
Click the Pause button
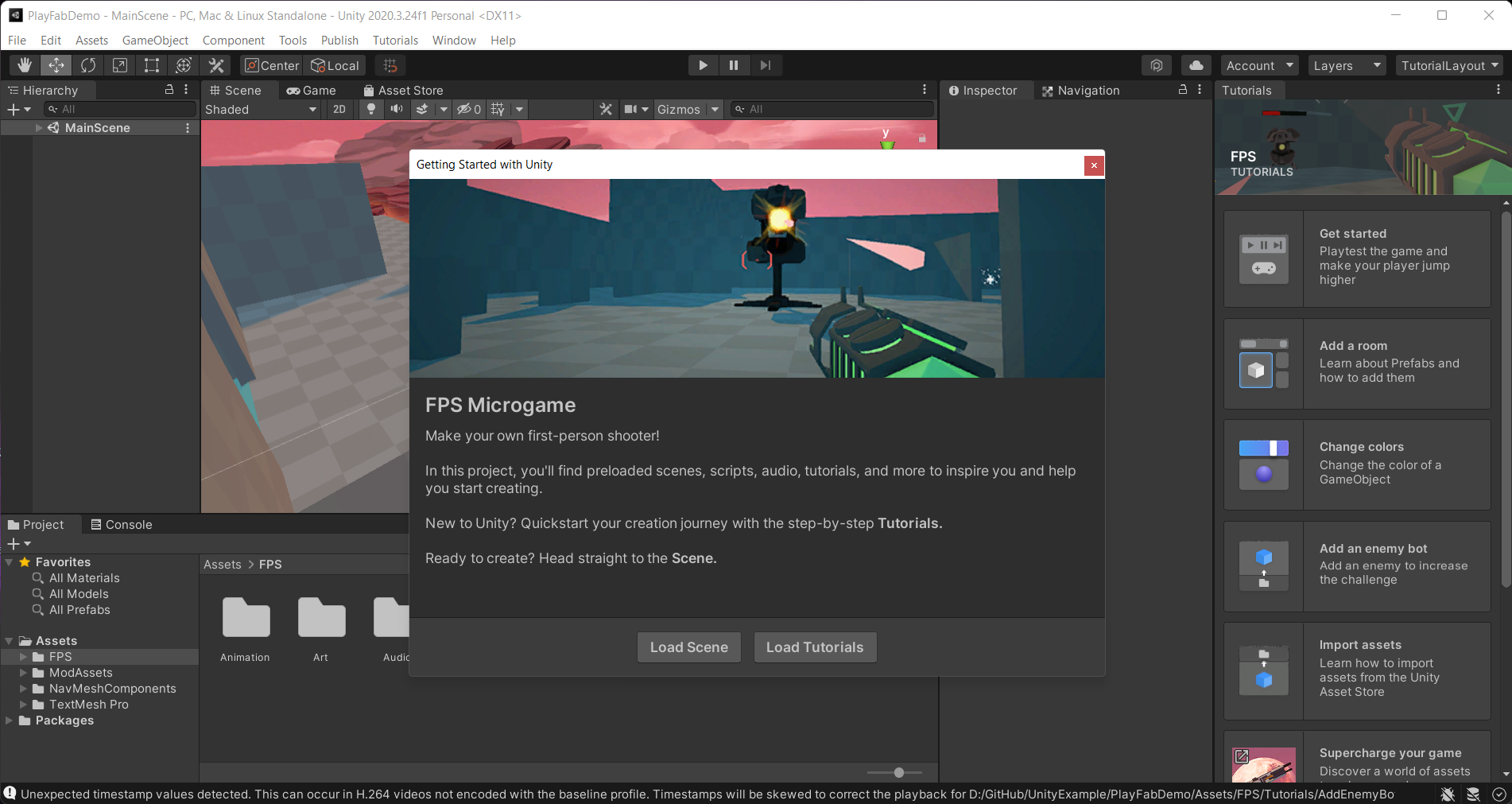point(734,65)
